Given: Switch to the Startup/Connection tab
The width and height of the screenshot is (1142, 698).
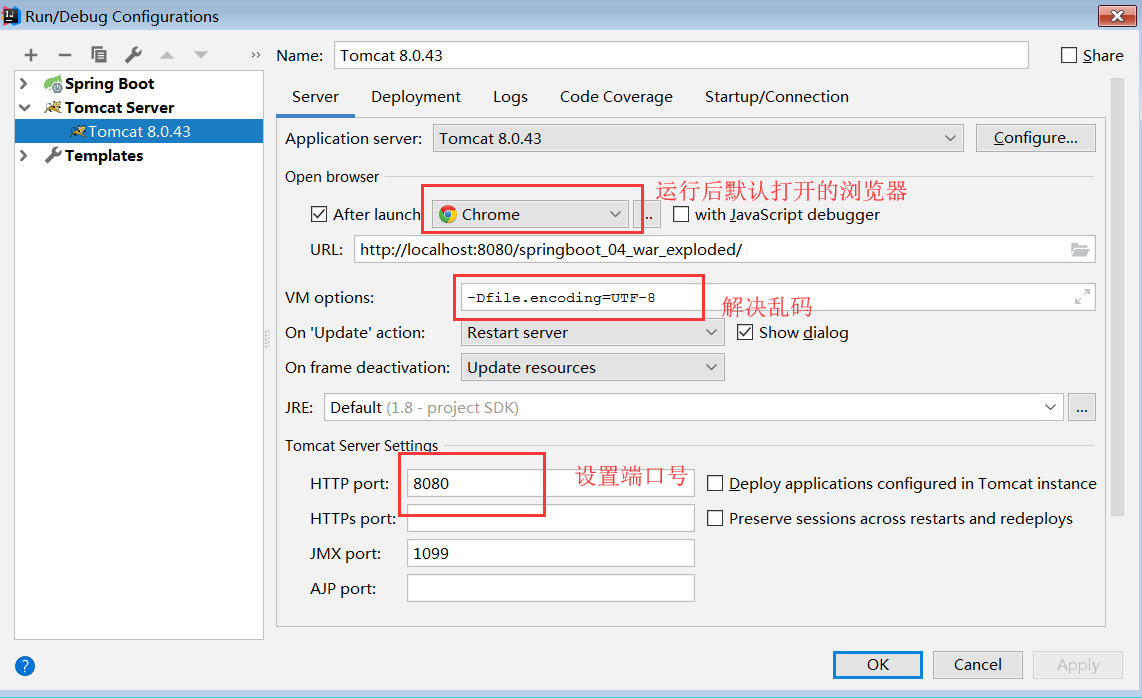Looking at the screenshot, I should (x=776, y=97).
